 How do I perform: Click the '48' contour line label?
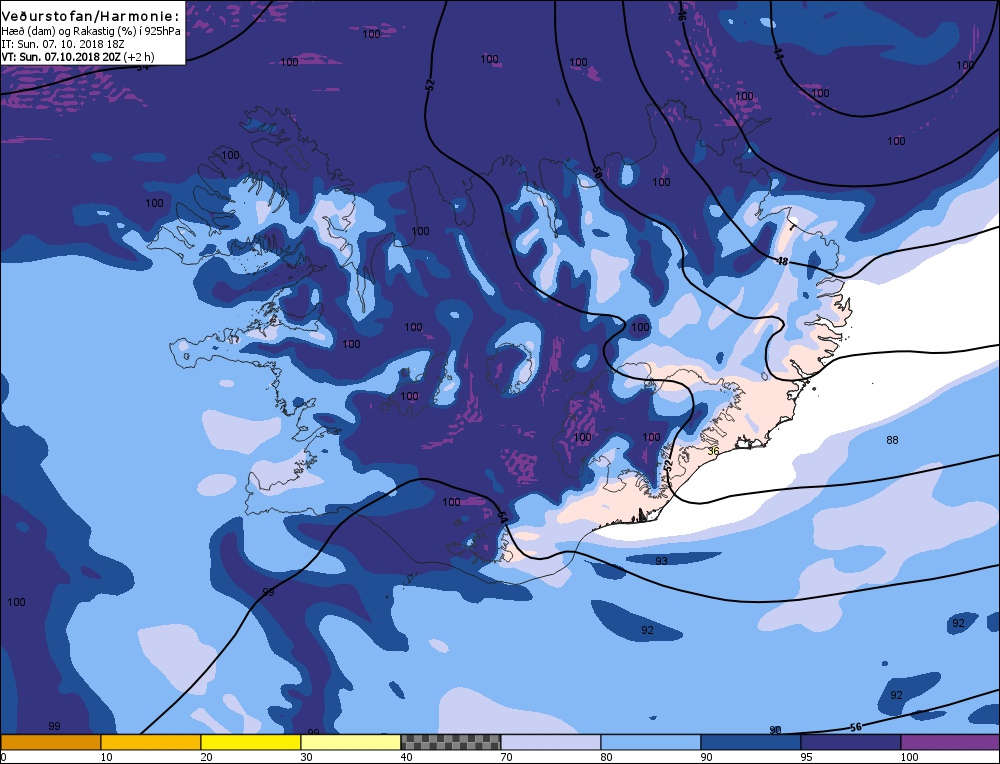(783, 261)
